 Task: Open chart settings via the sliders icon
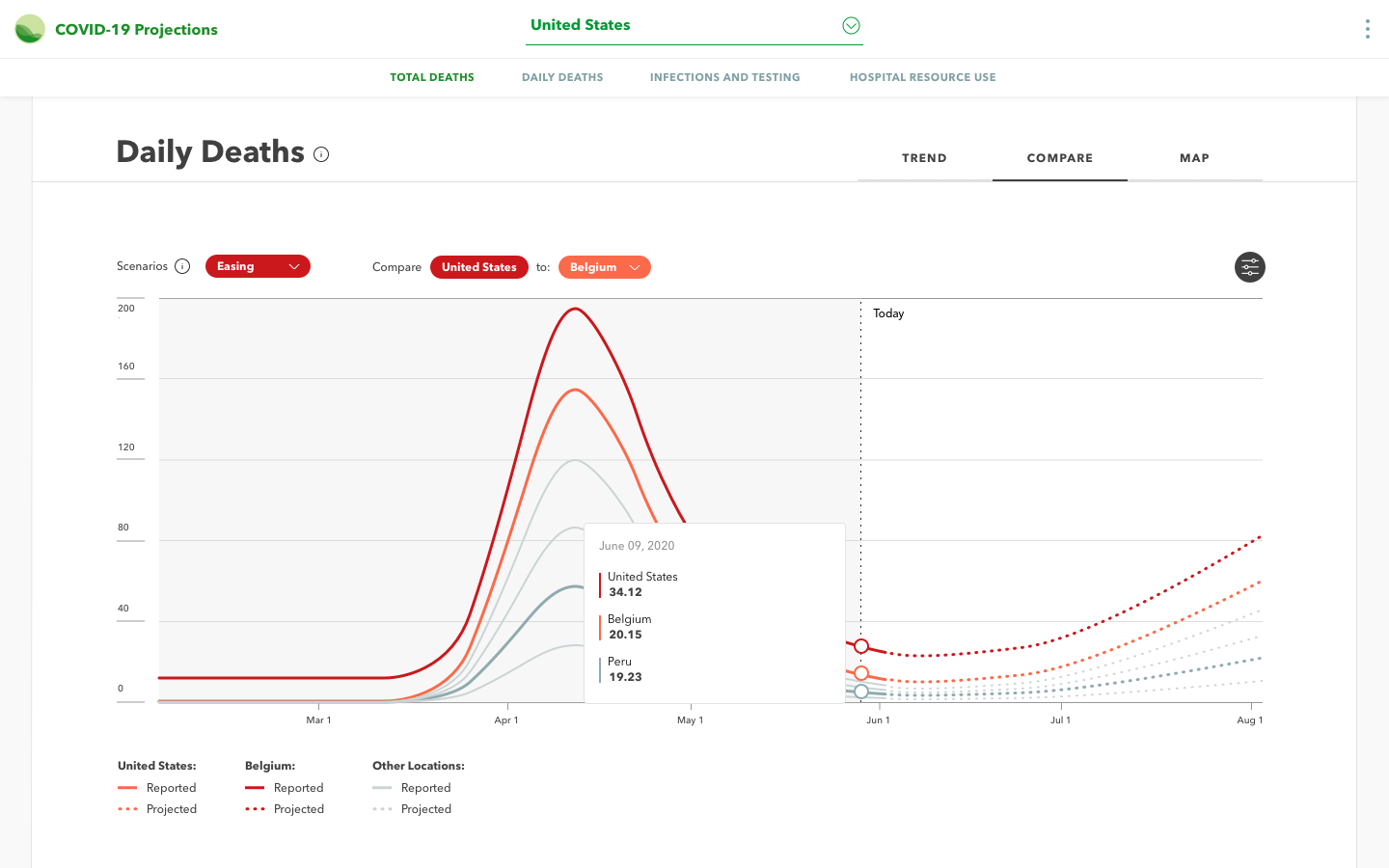click(x=1249, y=267)
